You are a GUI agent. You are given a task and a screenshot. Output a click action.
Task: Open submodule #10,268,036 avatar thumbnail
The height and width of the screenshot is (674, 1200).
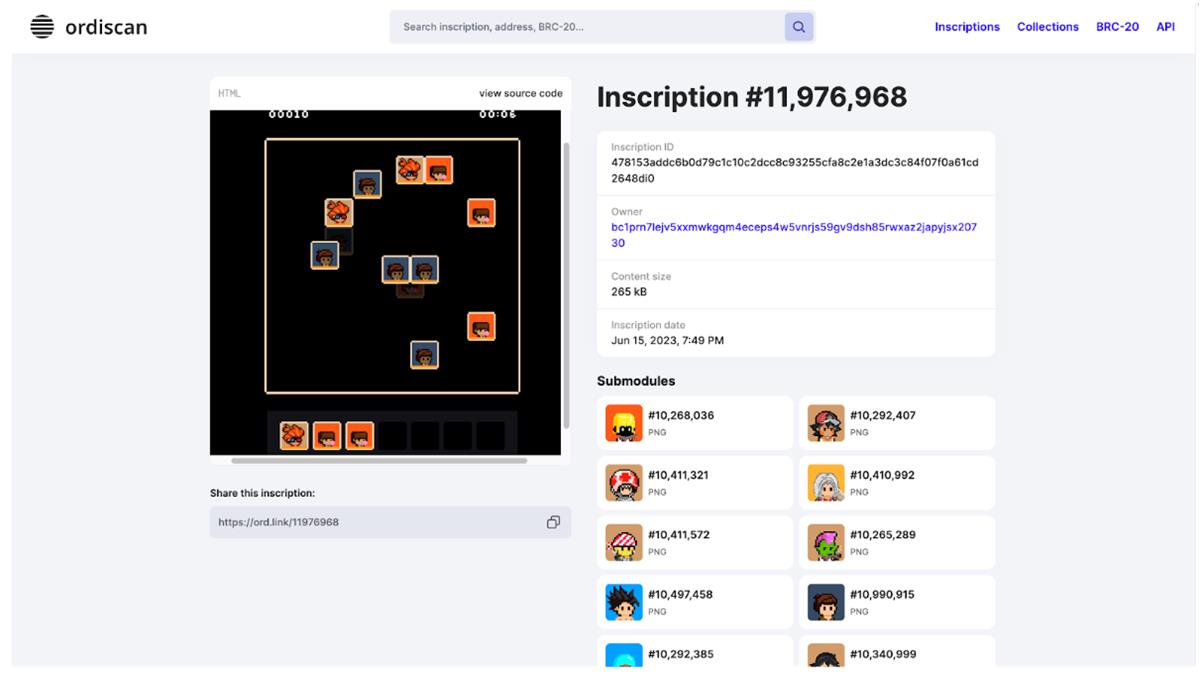624,423
